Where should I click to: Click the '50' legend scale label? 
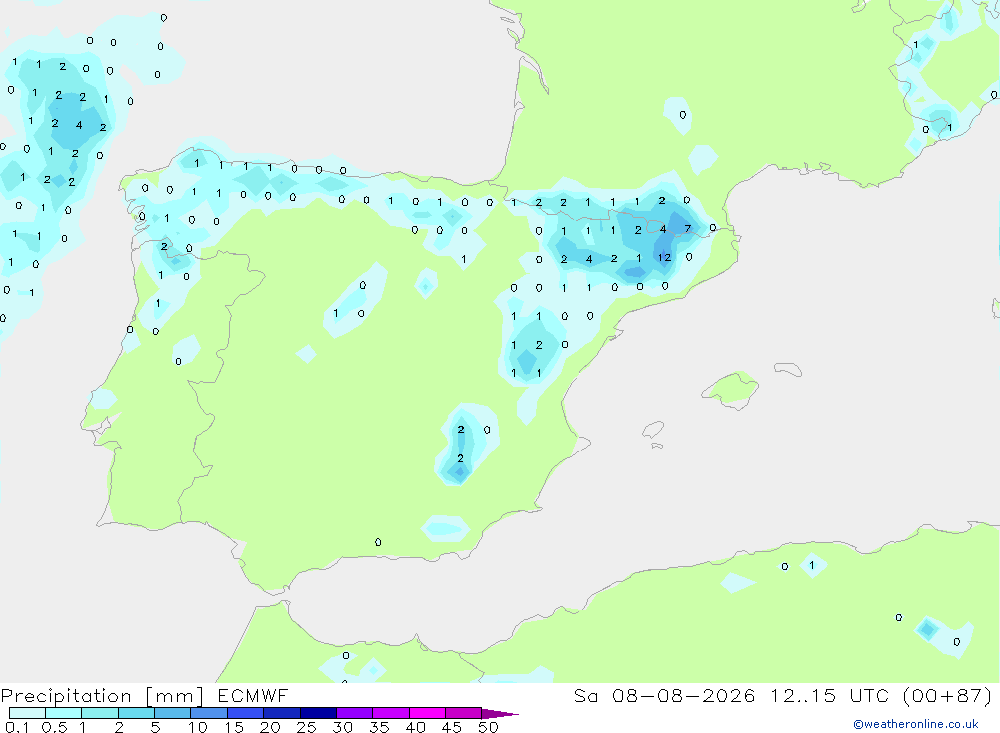tap(488, 727)
